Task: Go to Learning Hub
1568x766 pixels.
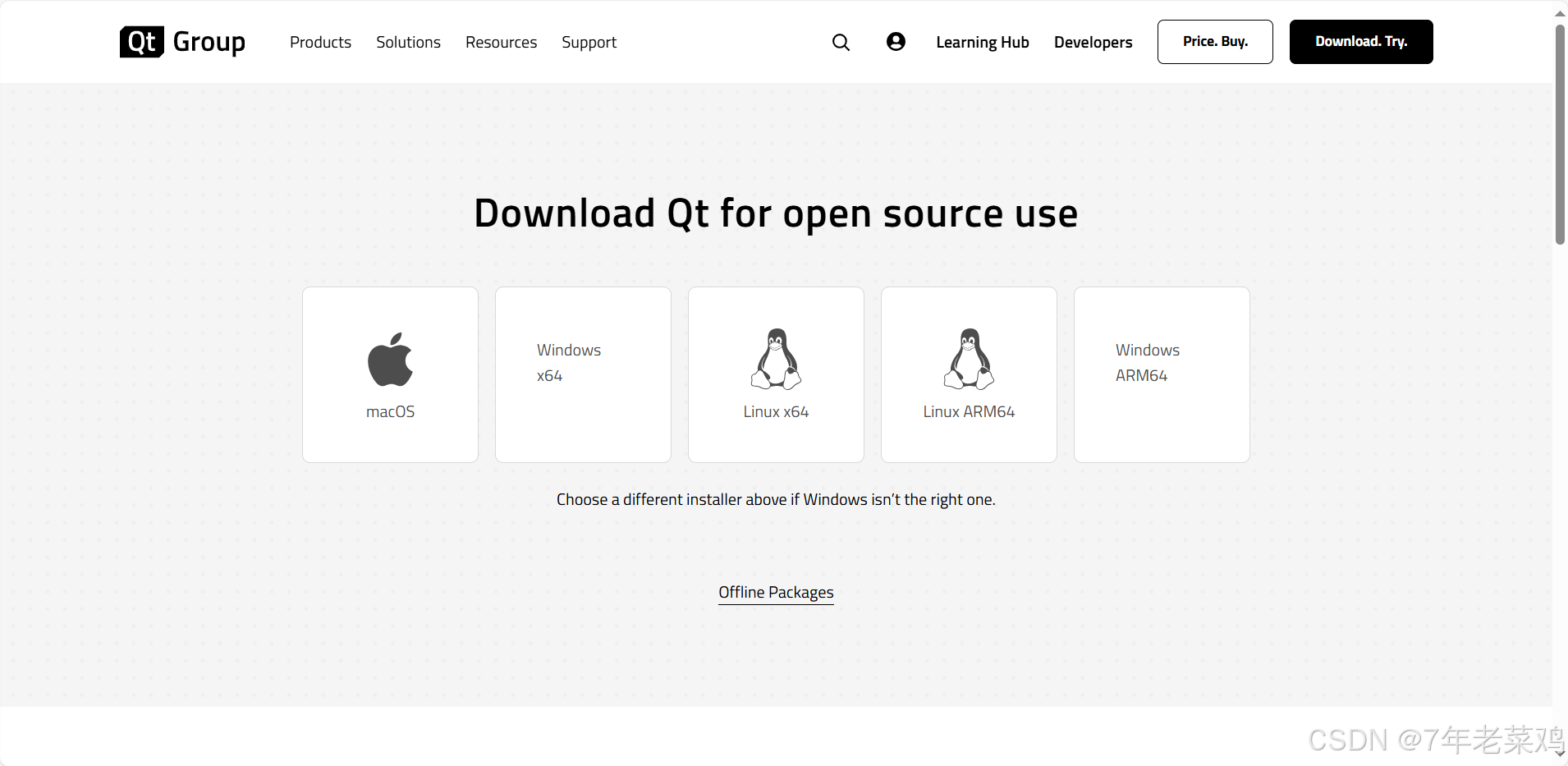Action: 982,42
